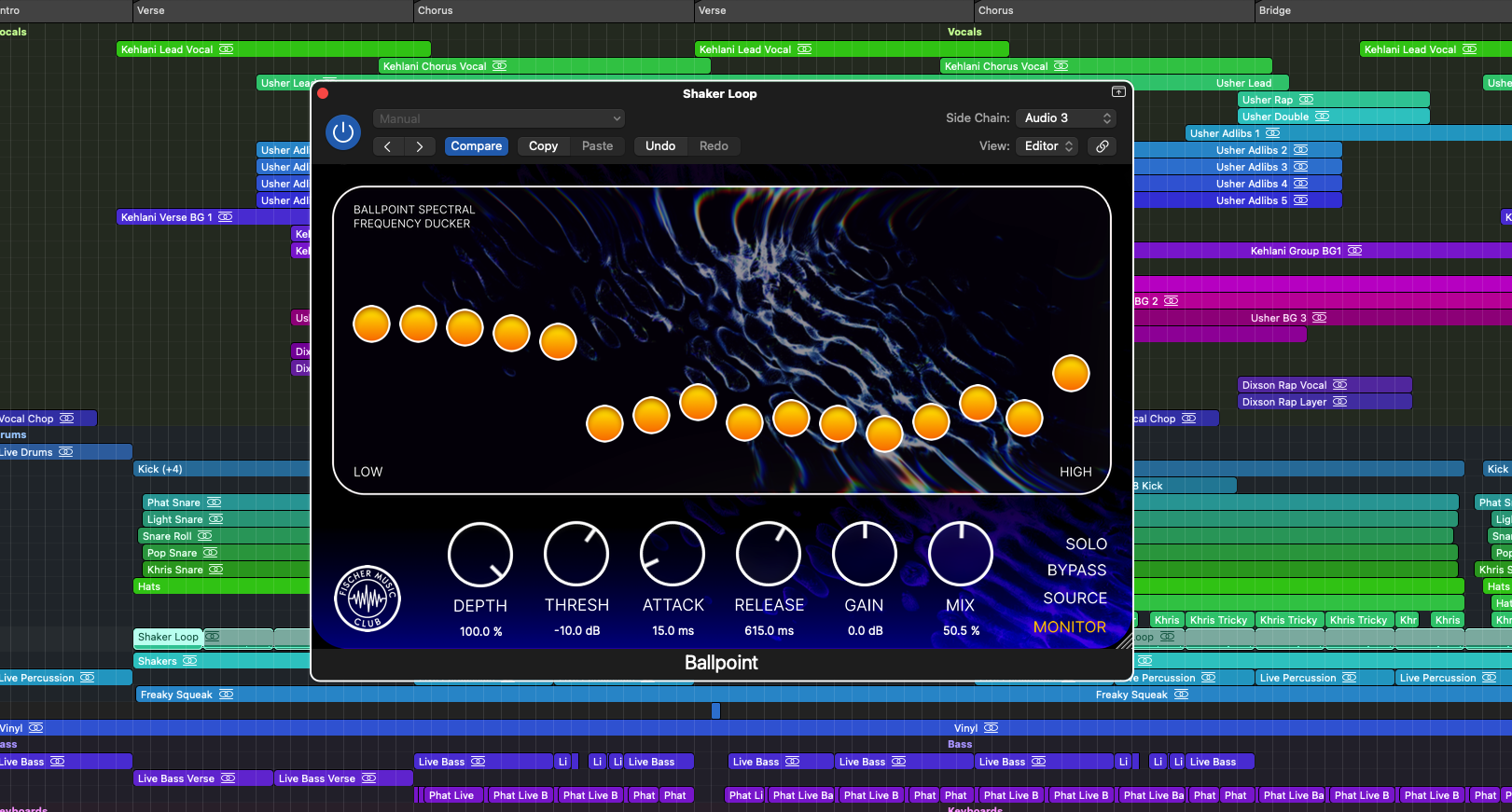Image resolution: width=1512 pixels, height=812 pixels.
Task: Click the loop icon on Dixson Rap Vocal region
Action: coord(1340,385)
